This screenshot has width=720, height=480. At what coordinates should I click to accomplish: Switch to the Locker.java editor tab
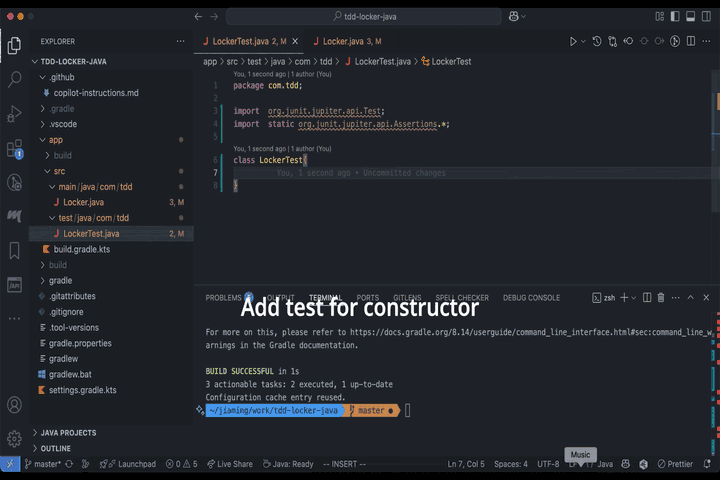click(347, 41)
